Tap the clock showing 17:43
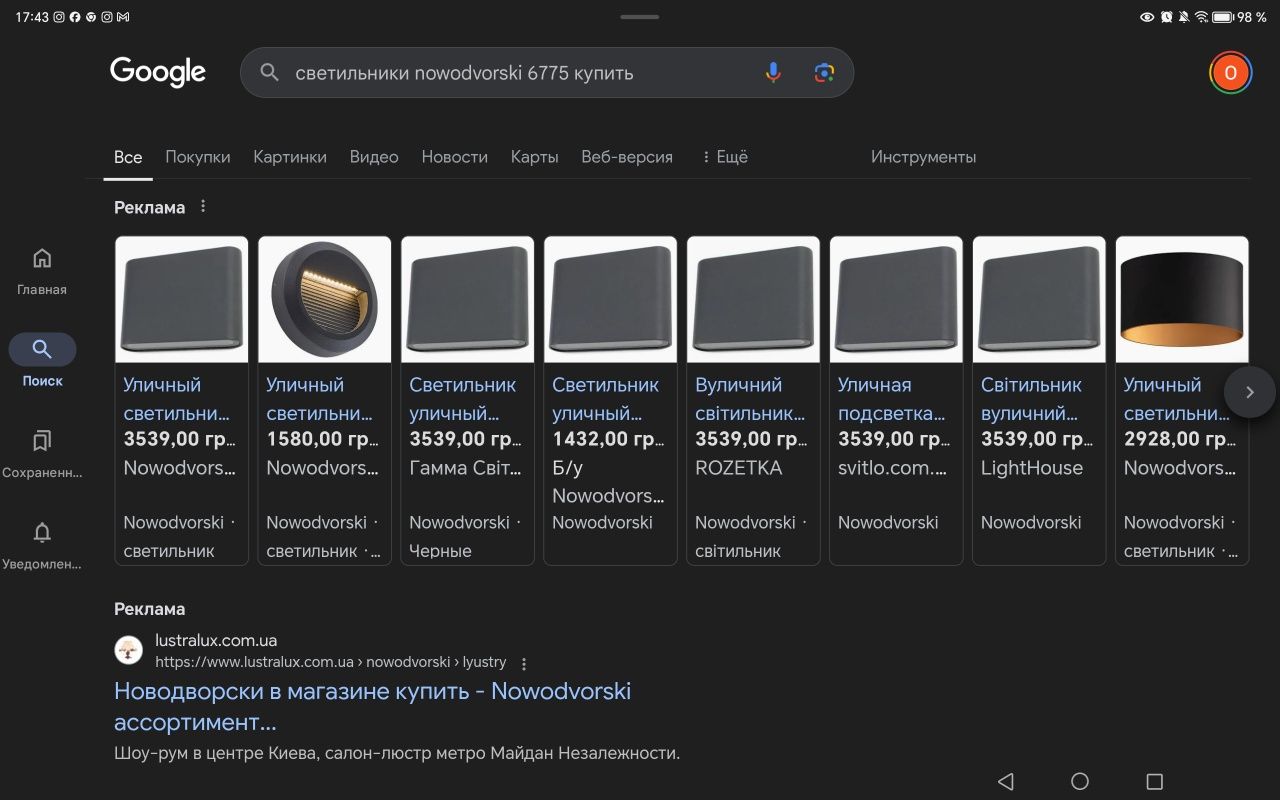Screen dimensions: 1280x800 coord(32,17)
